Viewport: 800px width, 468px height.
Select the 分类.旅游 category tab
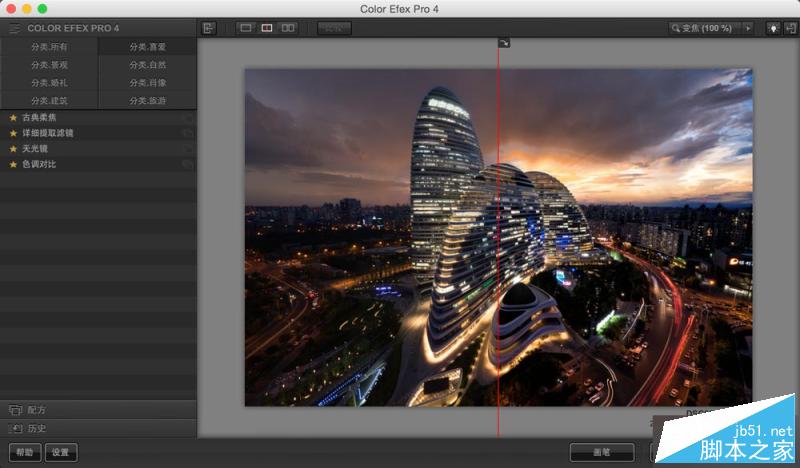point(147,101)
